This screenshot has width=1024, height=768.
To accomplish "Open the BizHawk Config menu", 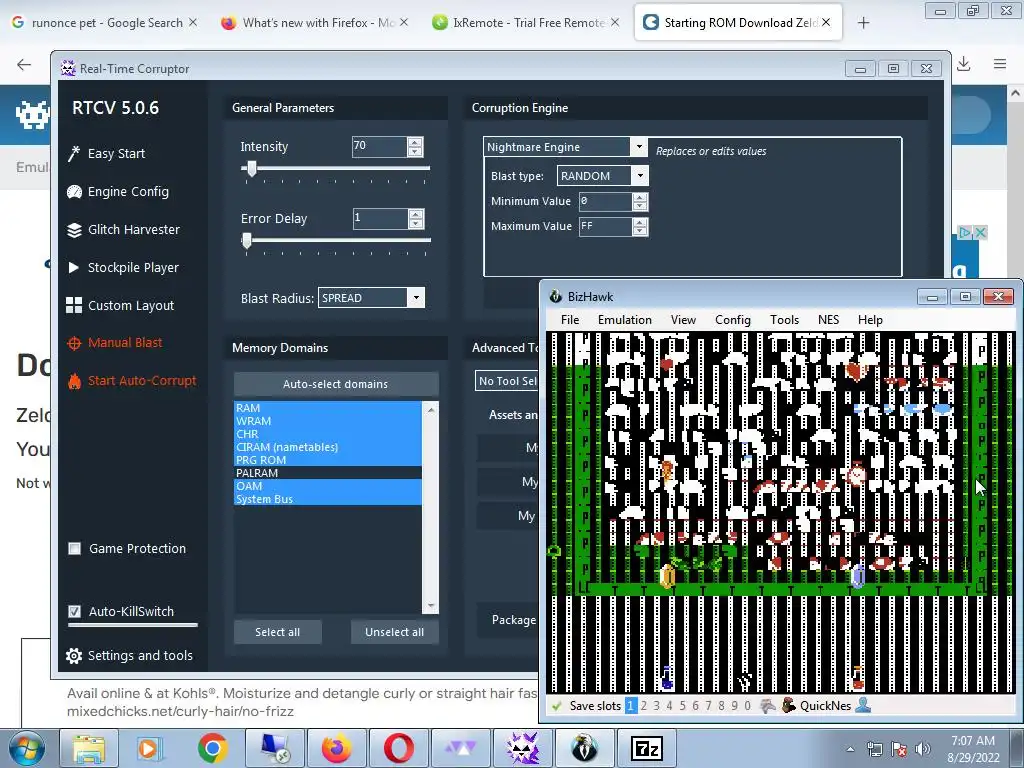I will [x=733, y=320].
